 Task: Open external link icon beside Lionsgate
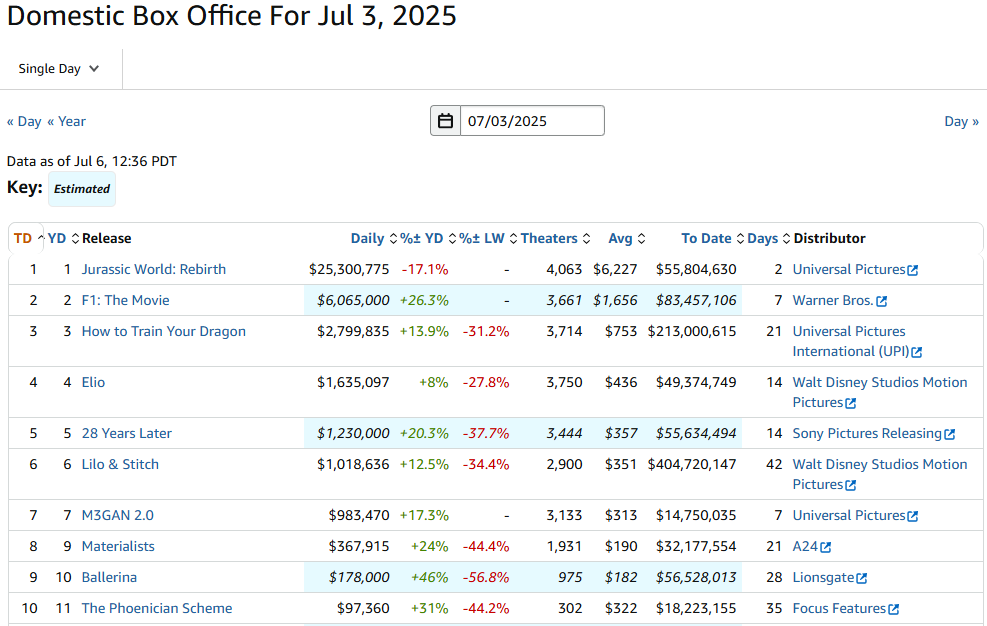(862, 579)
